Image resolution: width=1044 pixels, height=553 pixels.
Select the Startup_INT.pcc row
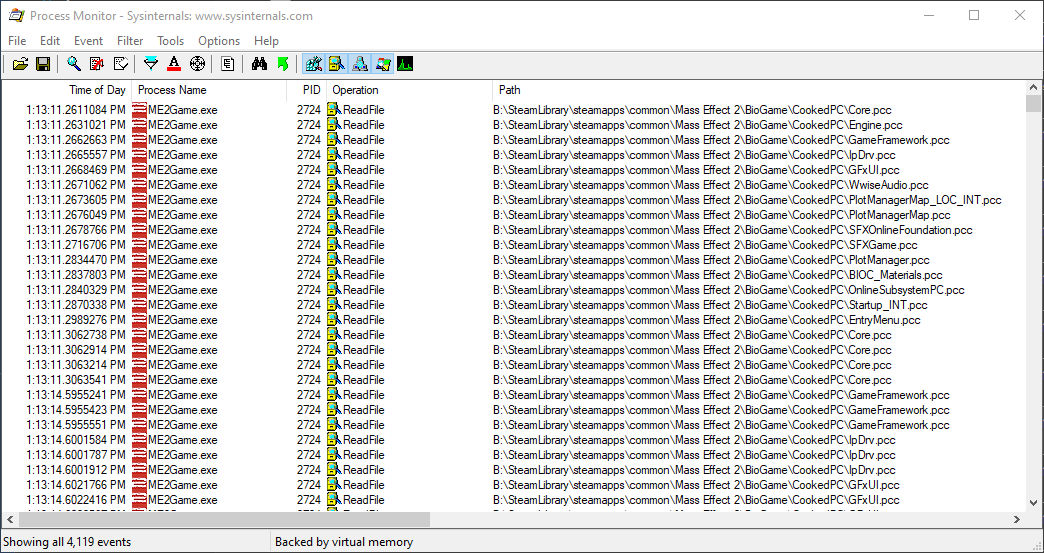pyautogui.click(x=514, y=305)
